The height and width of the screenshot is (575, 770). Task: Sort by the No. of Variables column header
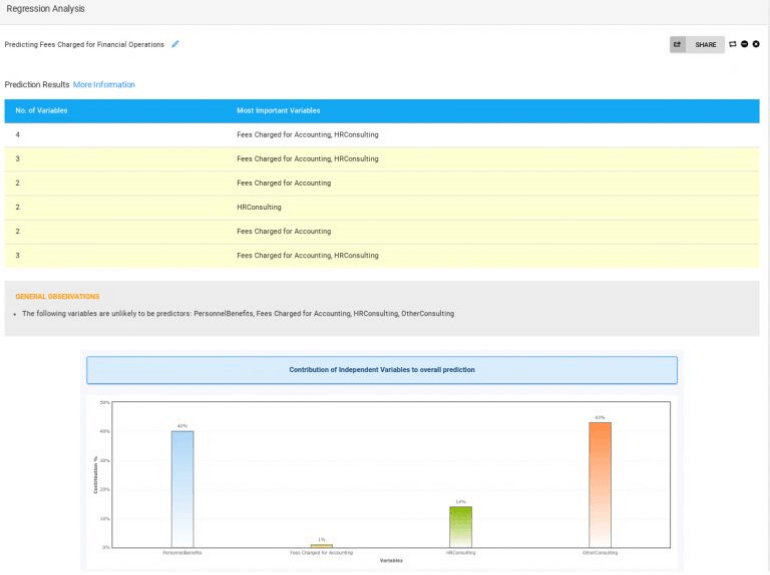pyautogui.click(x=41, y=110)
